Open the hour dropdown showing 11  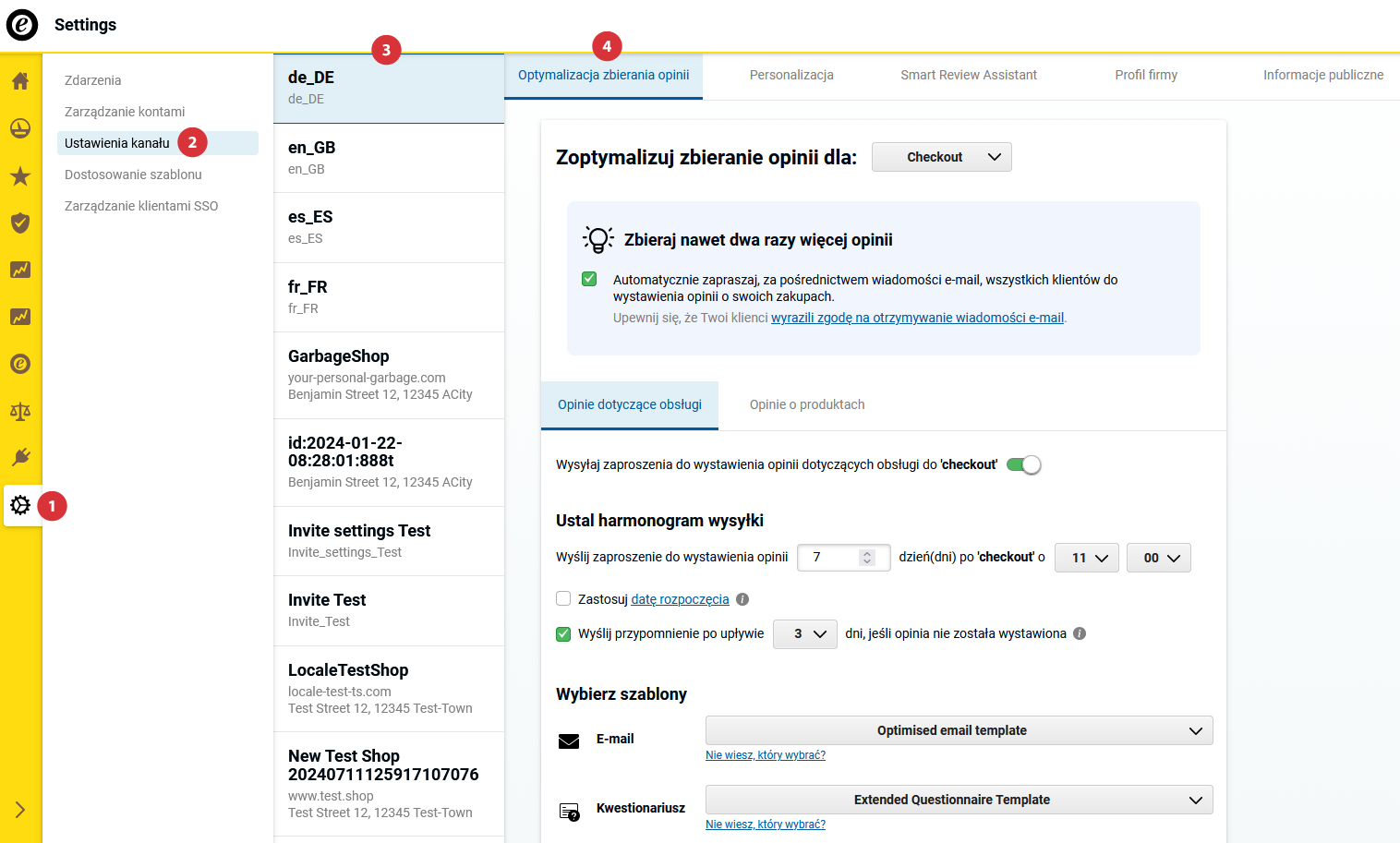(x=1087, y=558)
